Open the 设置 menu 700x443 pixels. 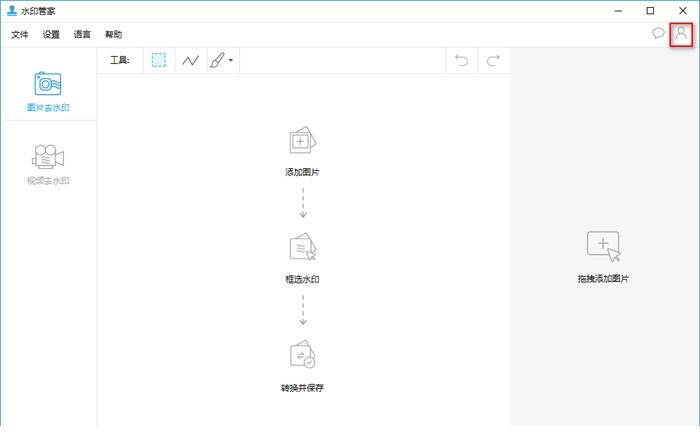pos(51,34)
